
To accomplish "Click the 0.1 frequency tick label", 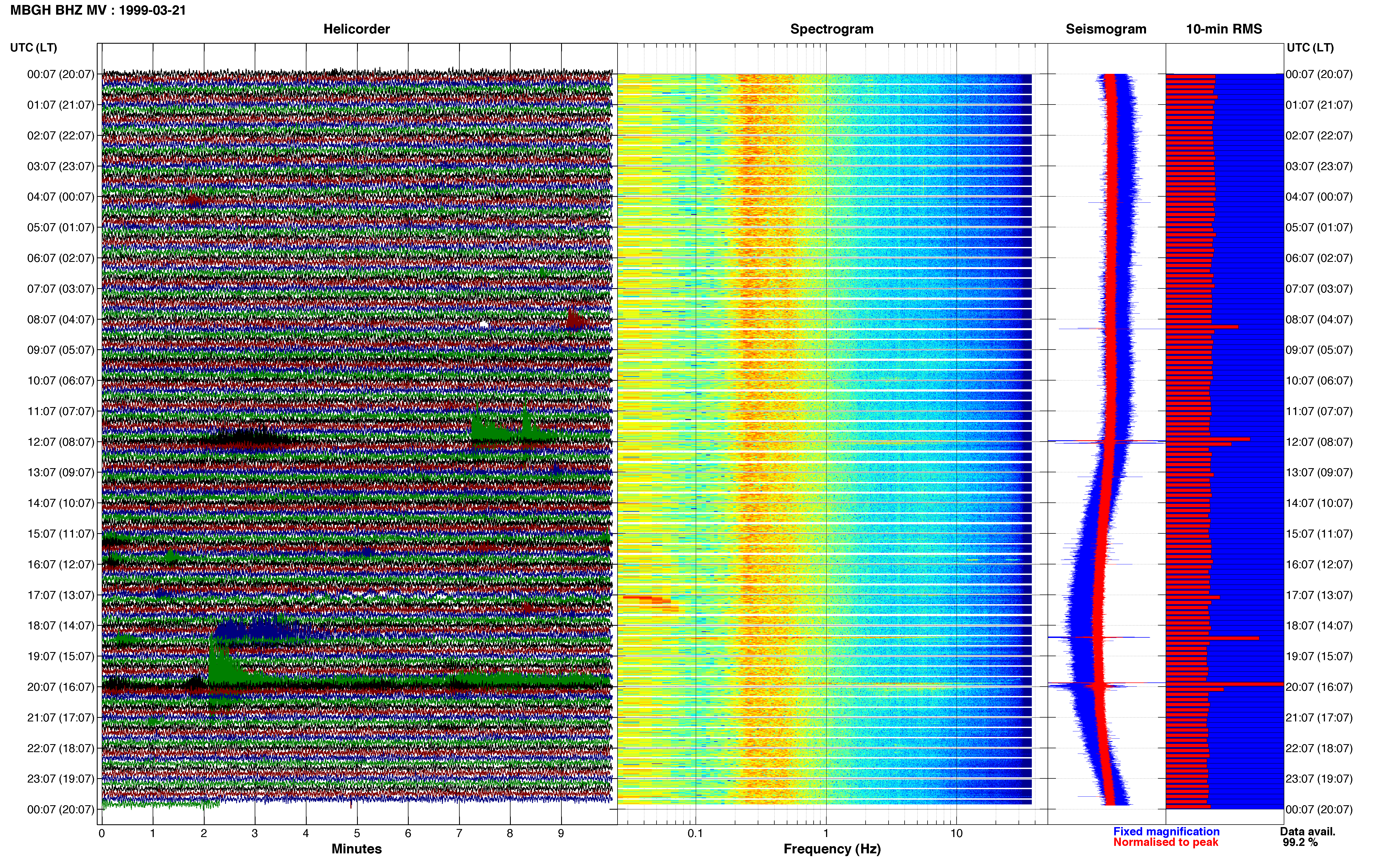I will [x=695, y=833].
